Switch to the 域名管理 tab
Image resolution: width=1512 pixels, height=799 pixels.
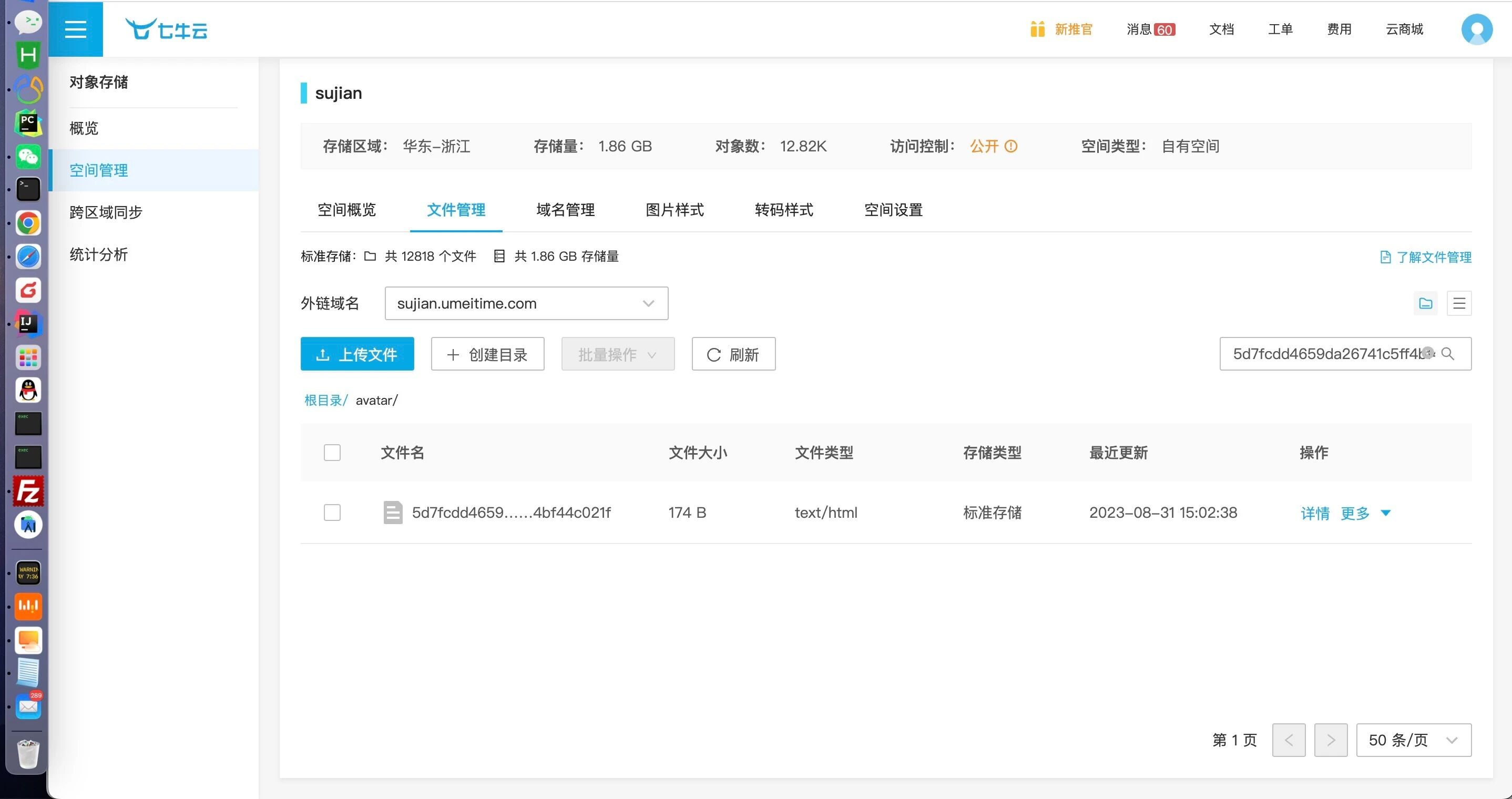pos(565,210)
